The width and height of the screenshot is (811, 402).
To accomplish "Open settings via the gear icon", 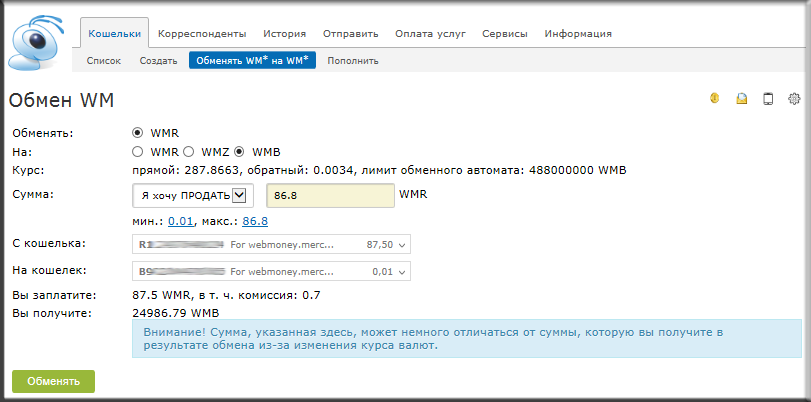I will click(795, 99).
